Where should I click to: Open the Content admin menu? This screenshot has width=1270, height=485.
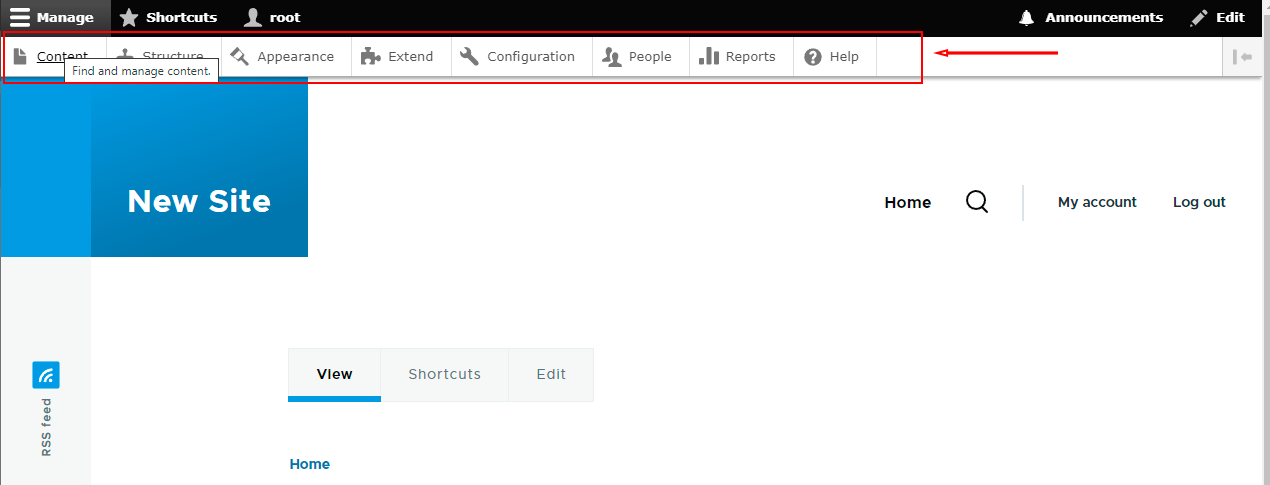pos(61,56)
